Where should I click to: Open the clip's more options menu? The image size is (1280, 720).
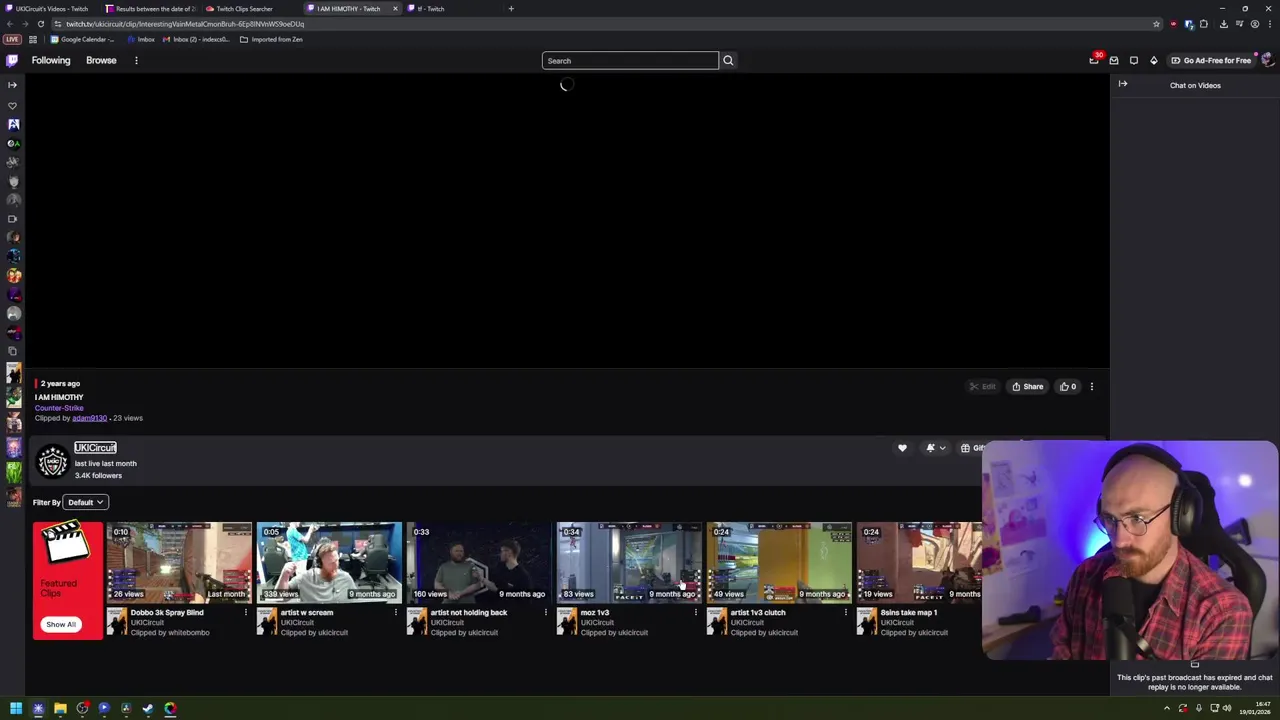point(1092,387)
